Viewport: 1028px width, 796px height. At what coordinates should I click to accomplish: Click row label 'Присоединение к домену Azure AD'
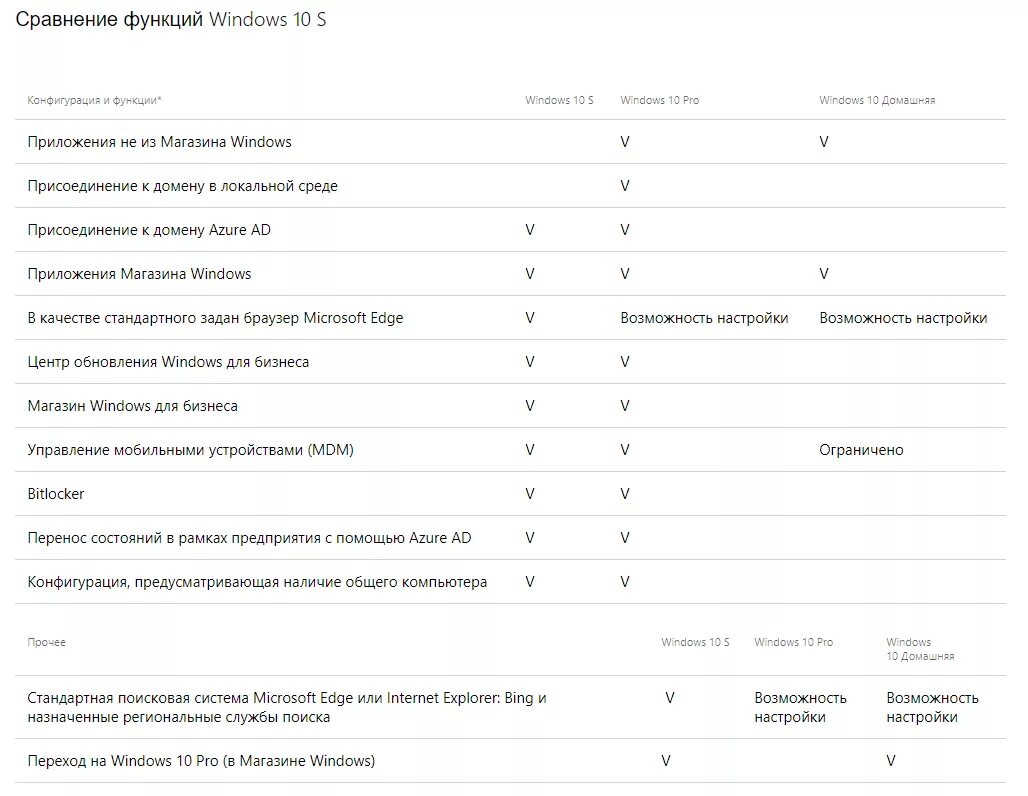coord(149,230)
